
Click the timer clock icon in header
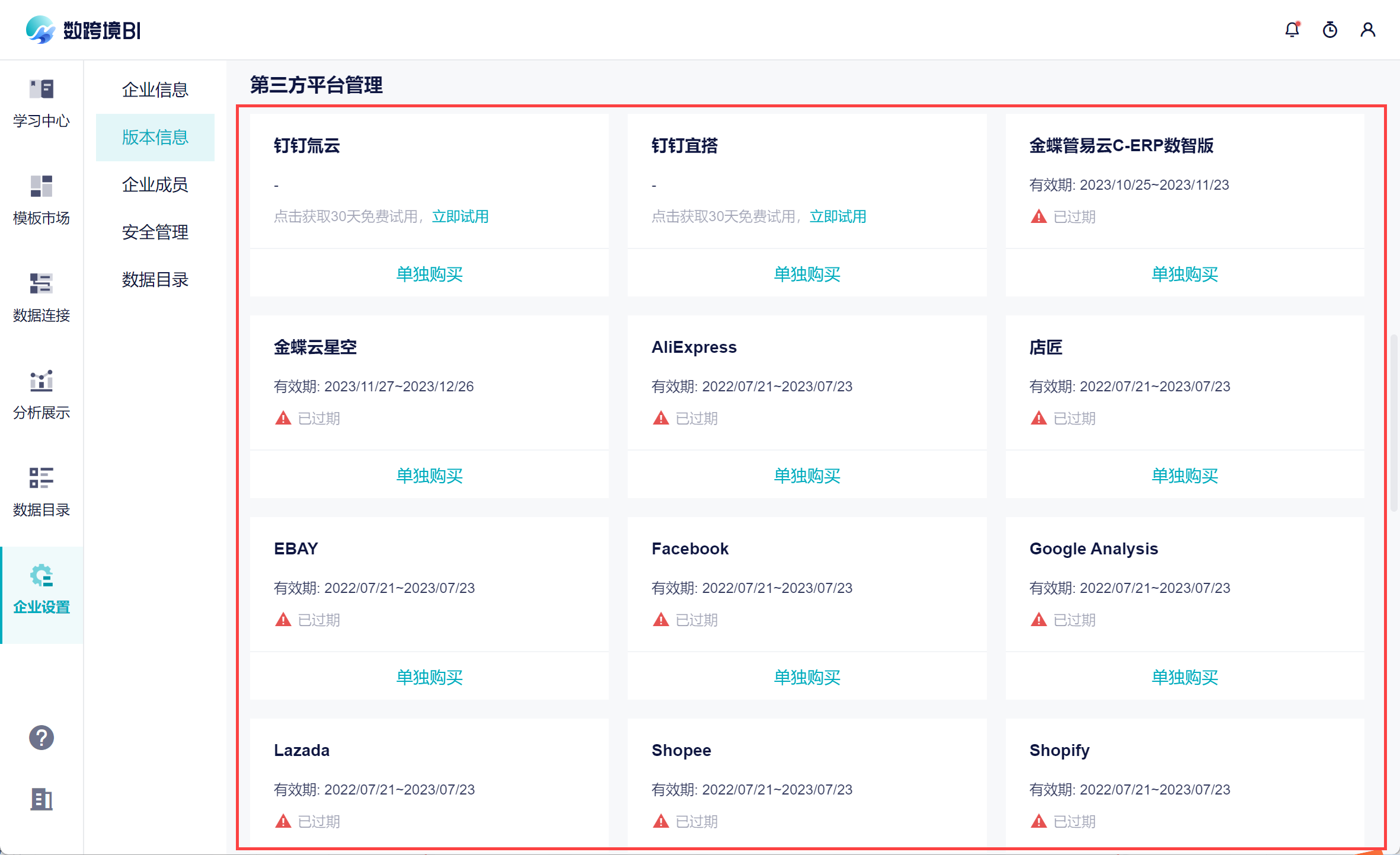(1329, 30)
